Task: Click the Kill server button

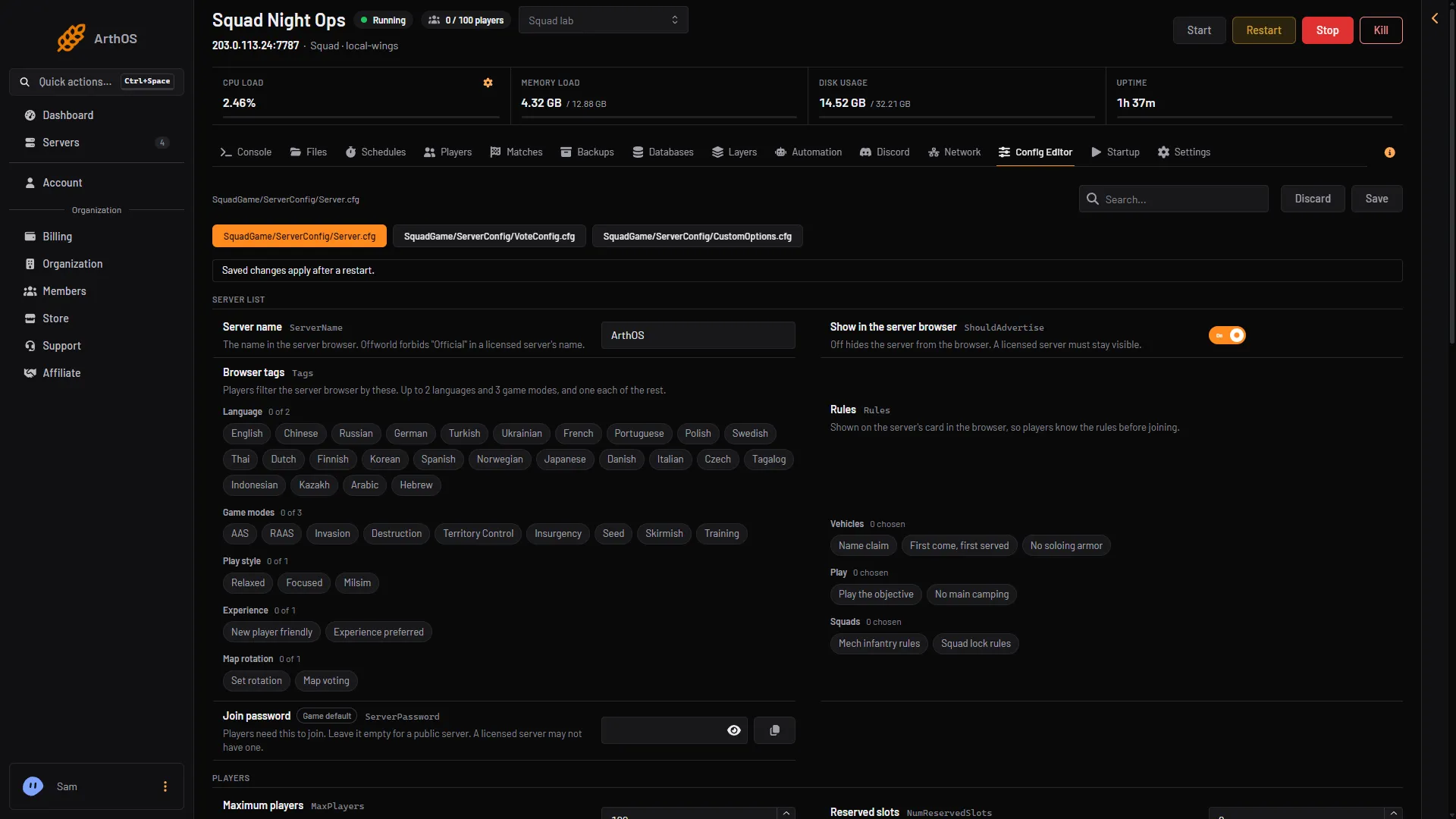Action: coord(1381,30)
